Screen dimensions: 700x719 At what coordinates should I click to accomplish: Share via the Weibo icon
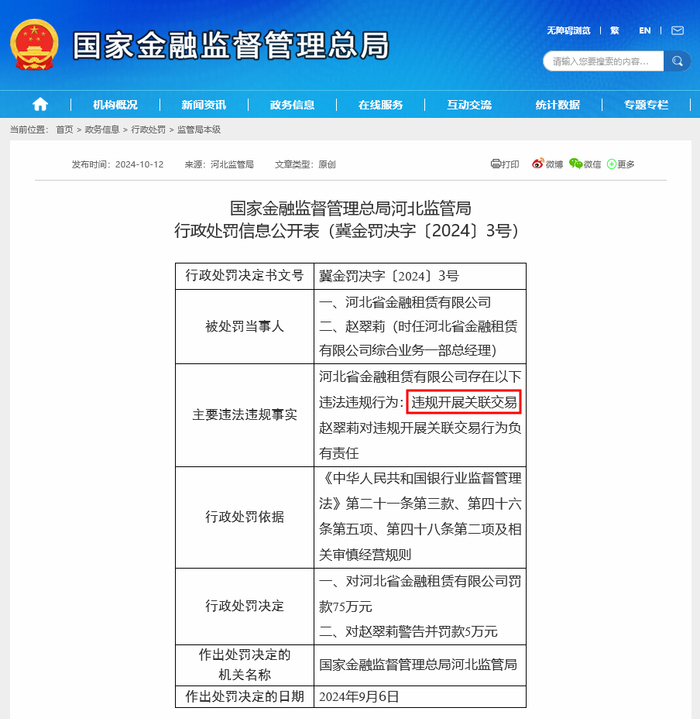coord(537,164)
